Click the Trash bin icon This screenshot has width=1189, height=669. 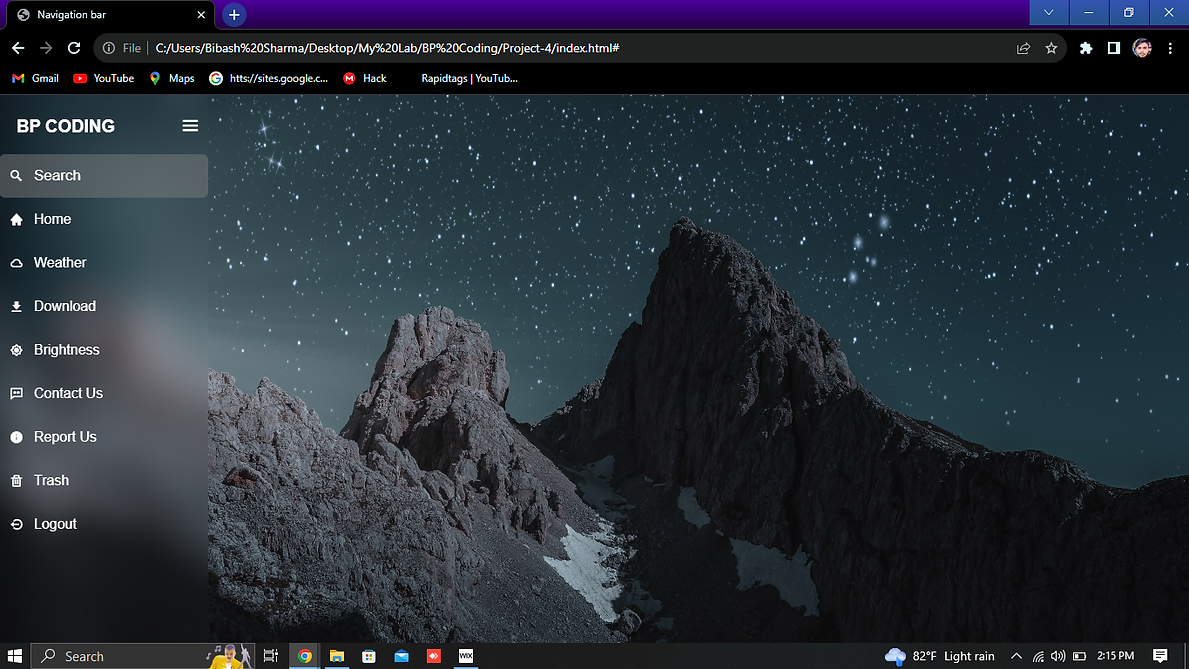click(16, 481)
